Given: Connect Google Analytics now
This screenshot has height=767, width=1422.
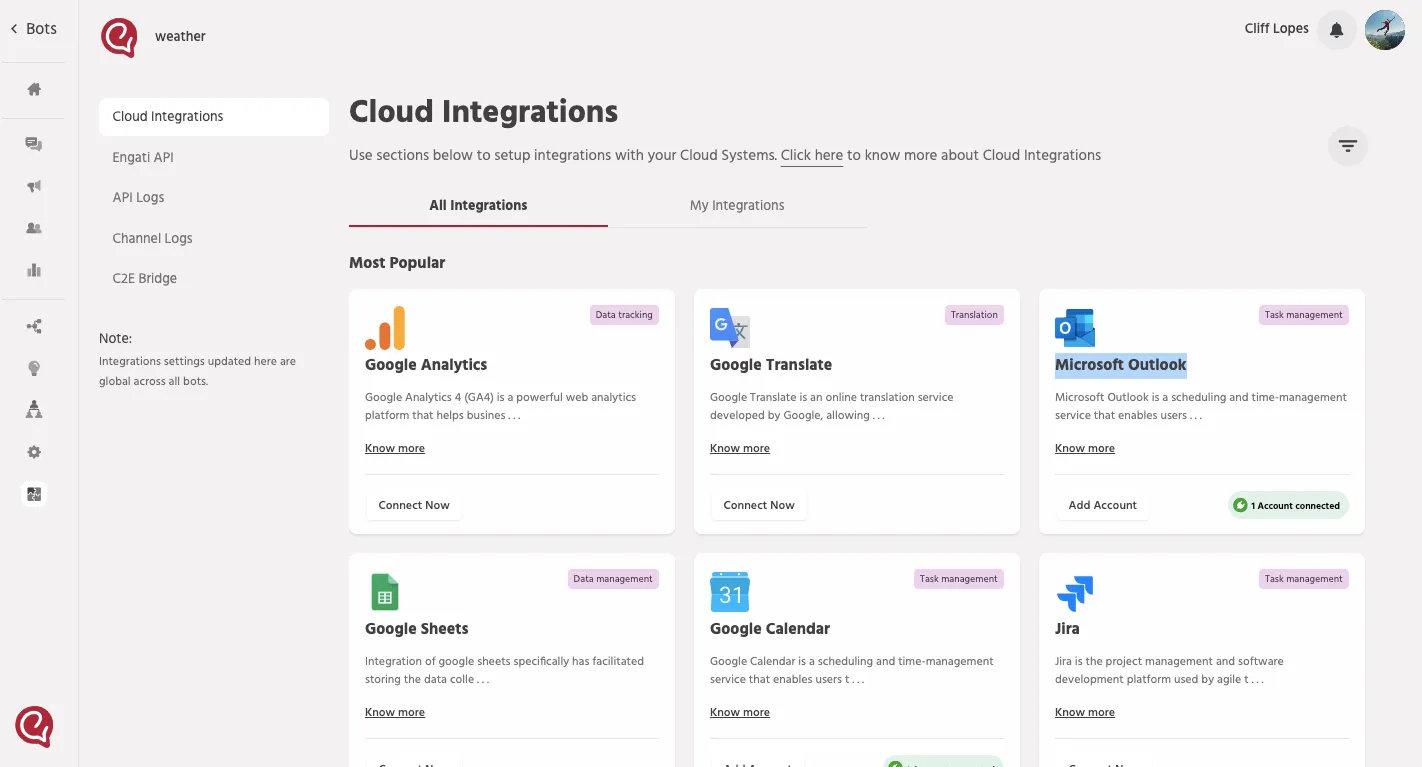Looking at the screenshot, I should click(x=414, y=506).
